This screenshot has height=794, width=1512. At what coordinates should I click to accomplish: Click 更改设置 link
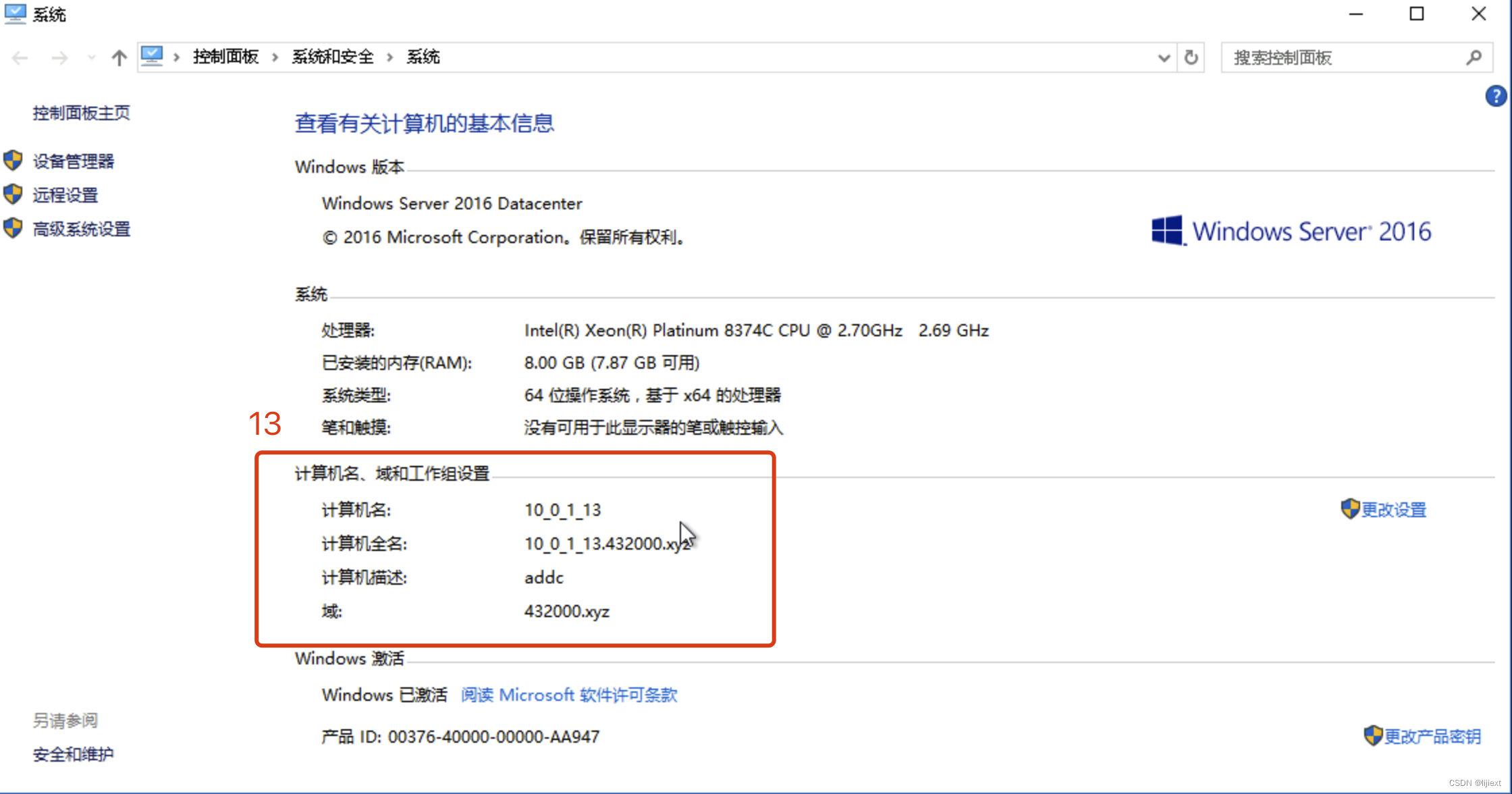1394,510
